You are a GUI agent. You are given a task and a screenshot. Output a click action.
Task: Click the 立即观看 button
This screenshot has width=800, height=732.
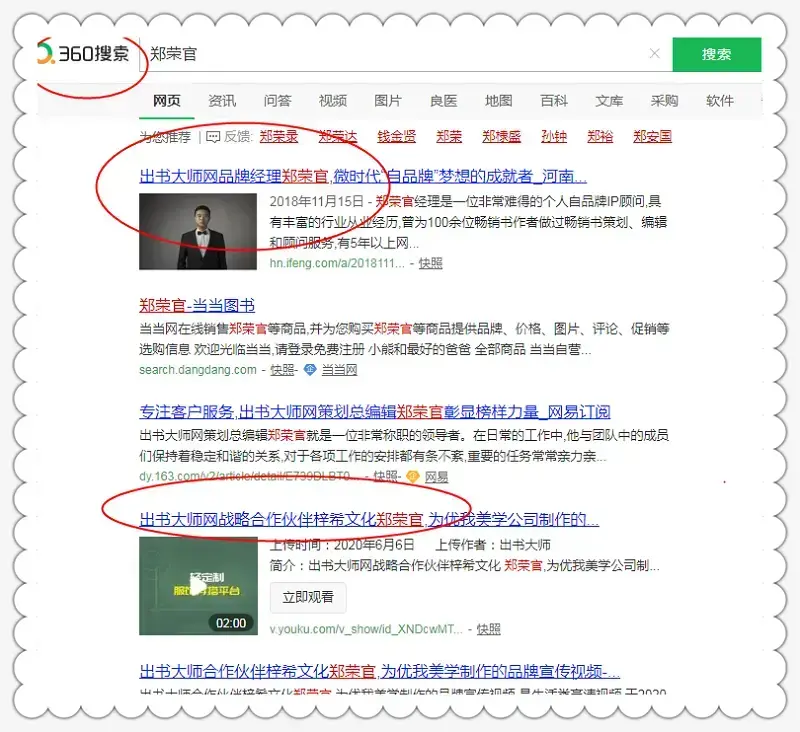click(x=308, y=597)
